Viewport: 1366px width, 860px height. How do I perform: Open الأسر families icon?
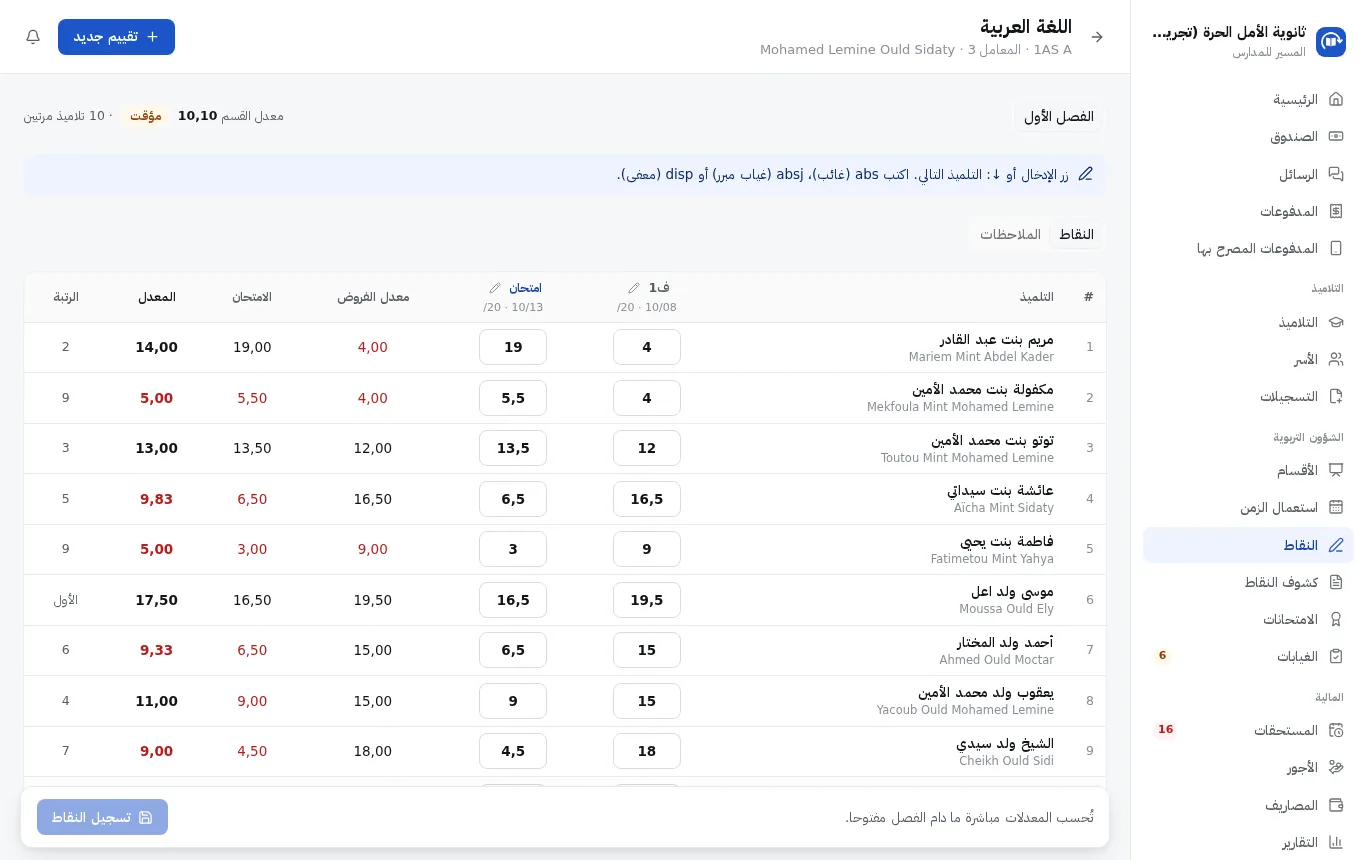click(1336, 359)
